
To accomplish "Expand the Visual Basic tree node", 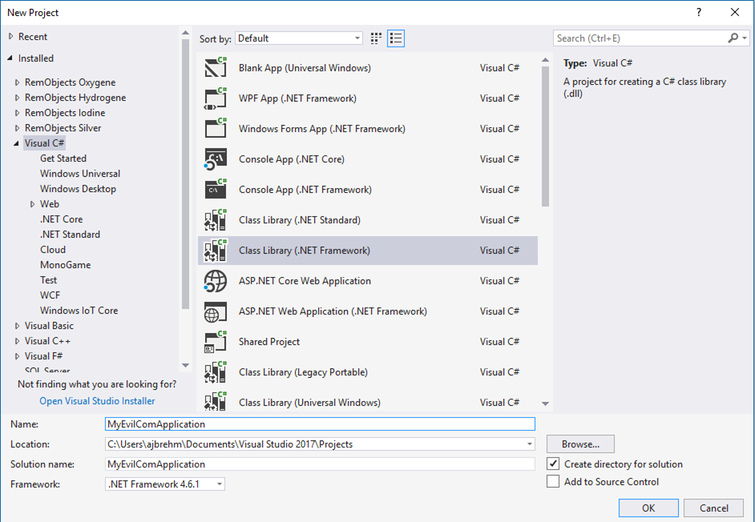I will click(x=17, y=326).
